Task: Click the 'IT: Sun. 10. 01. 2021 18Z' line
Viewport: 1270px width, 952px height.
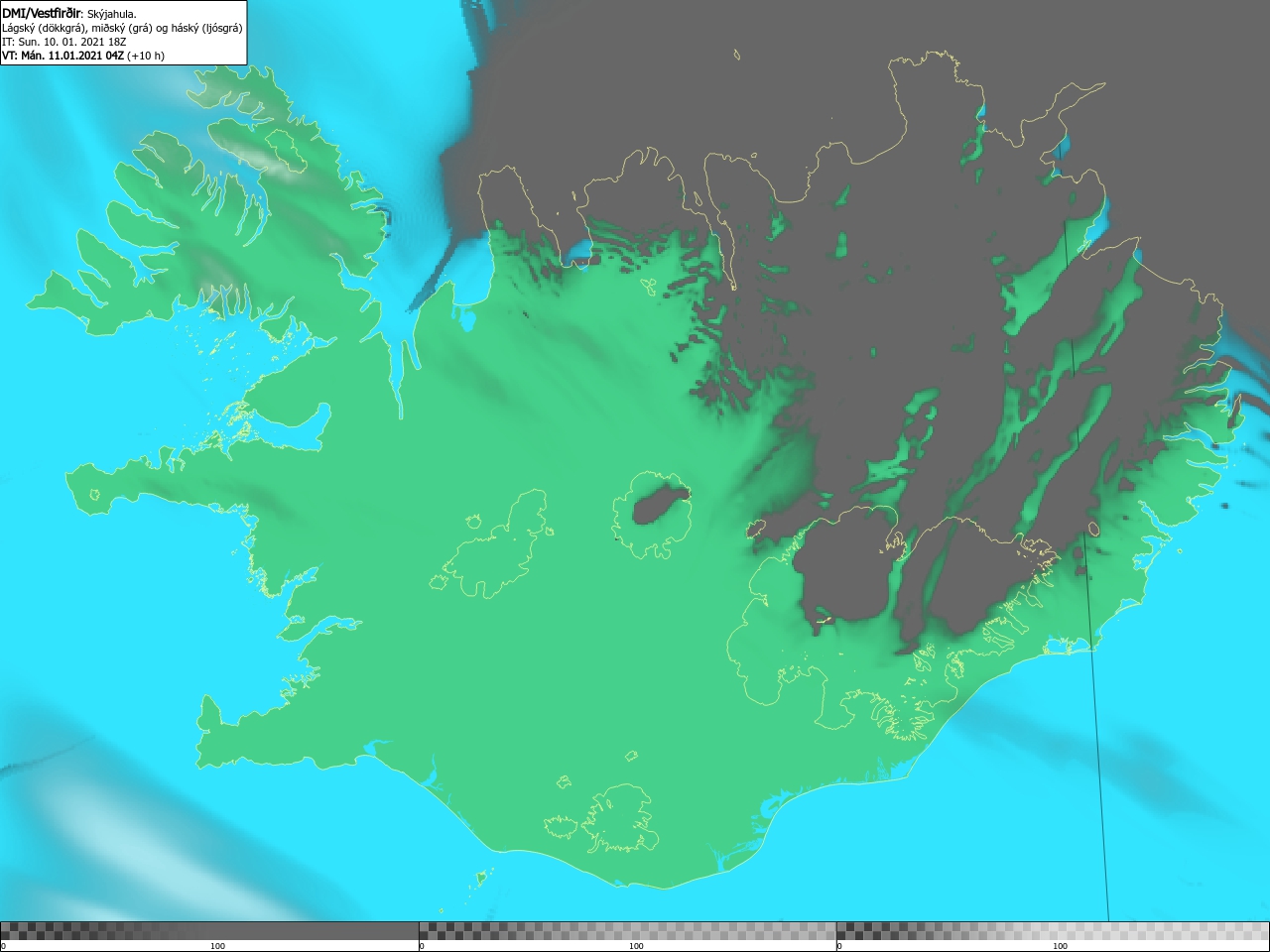Action: pos(64,42)
